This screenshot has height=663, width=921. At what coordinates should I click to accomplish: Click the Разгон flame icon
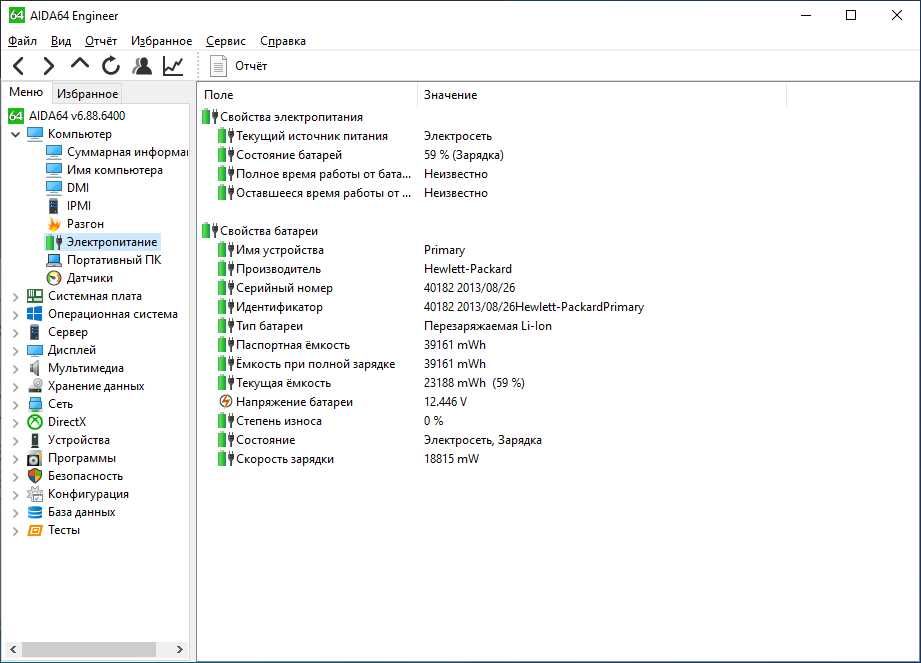coord(54,224)
